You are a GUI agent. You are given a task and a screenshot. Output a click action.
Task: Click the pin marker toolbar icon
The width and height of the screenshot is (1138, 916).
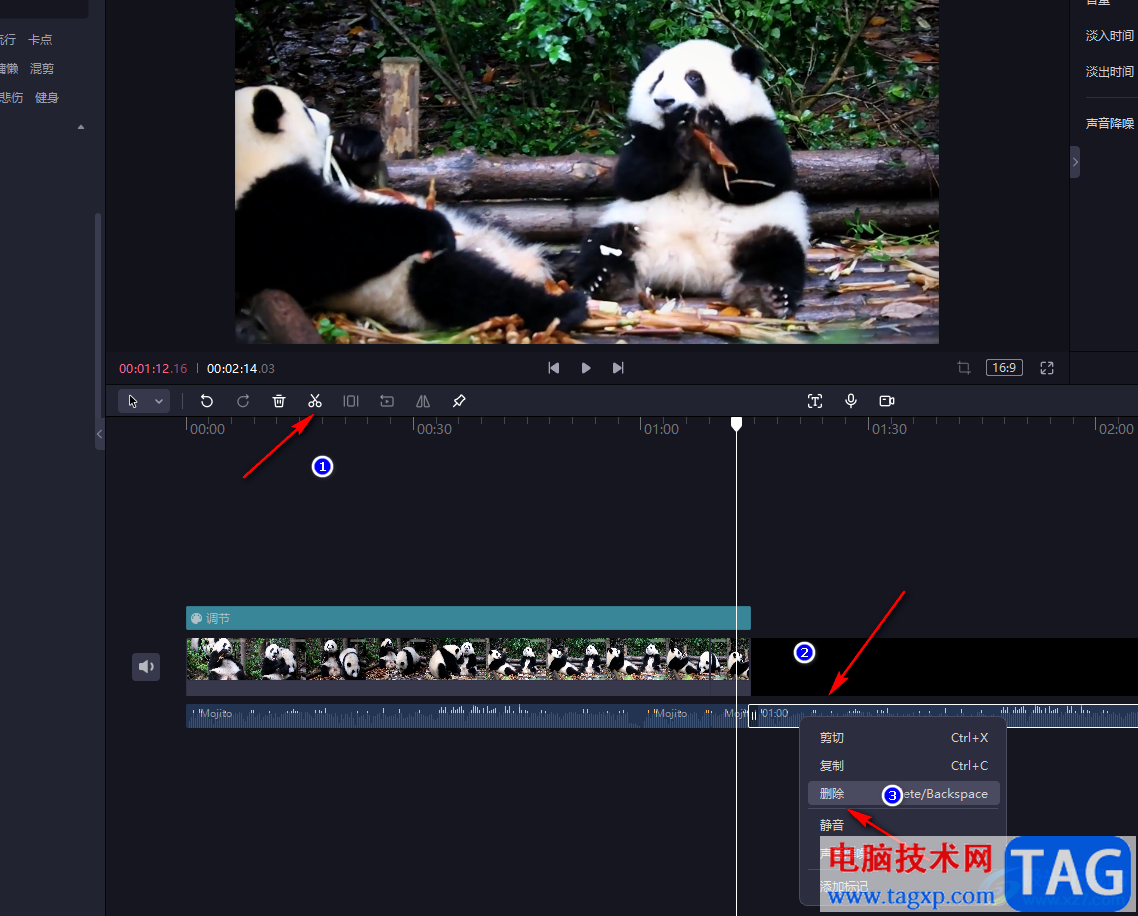(x=459, y=401)
